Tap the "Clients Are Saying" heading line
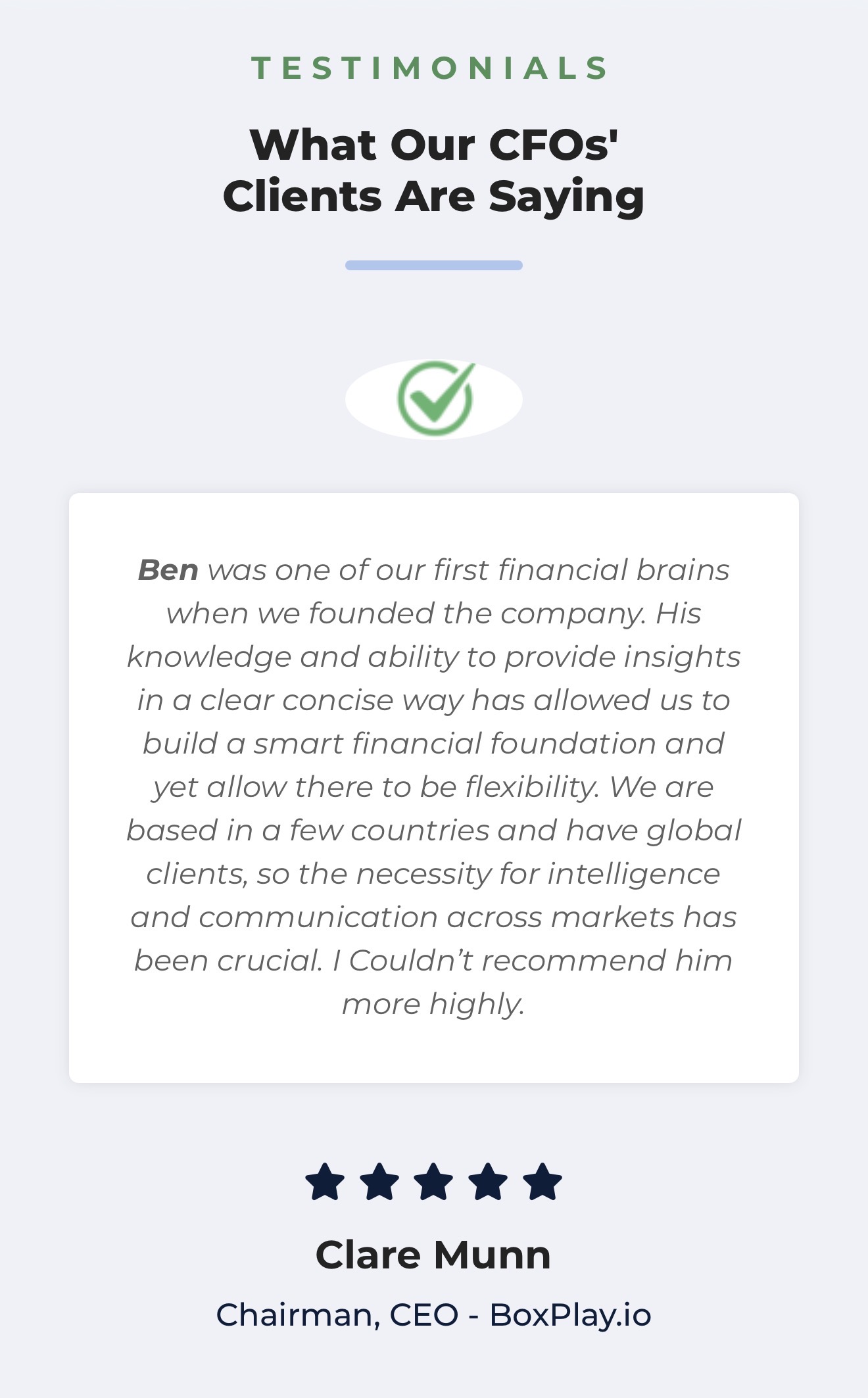The height and width of the screenshot is (1398, 868). point(434,196)
